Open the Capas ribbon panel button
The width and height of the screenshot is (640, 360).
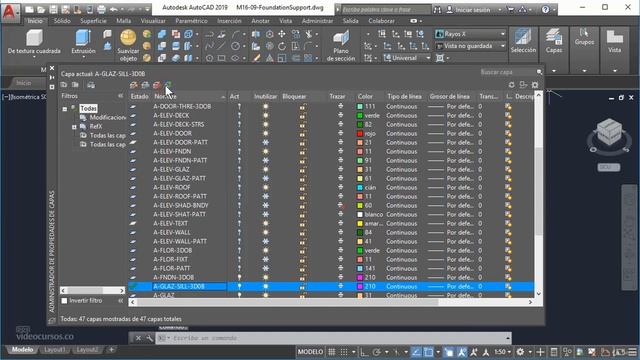[x=554, y=41]
